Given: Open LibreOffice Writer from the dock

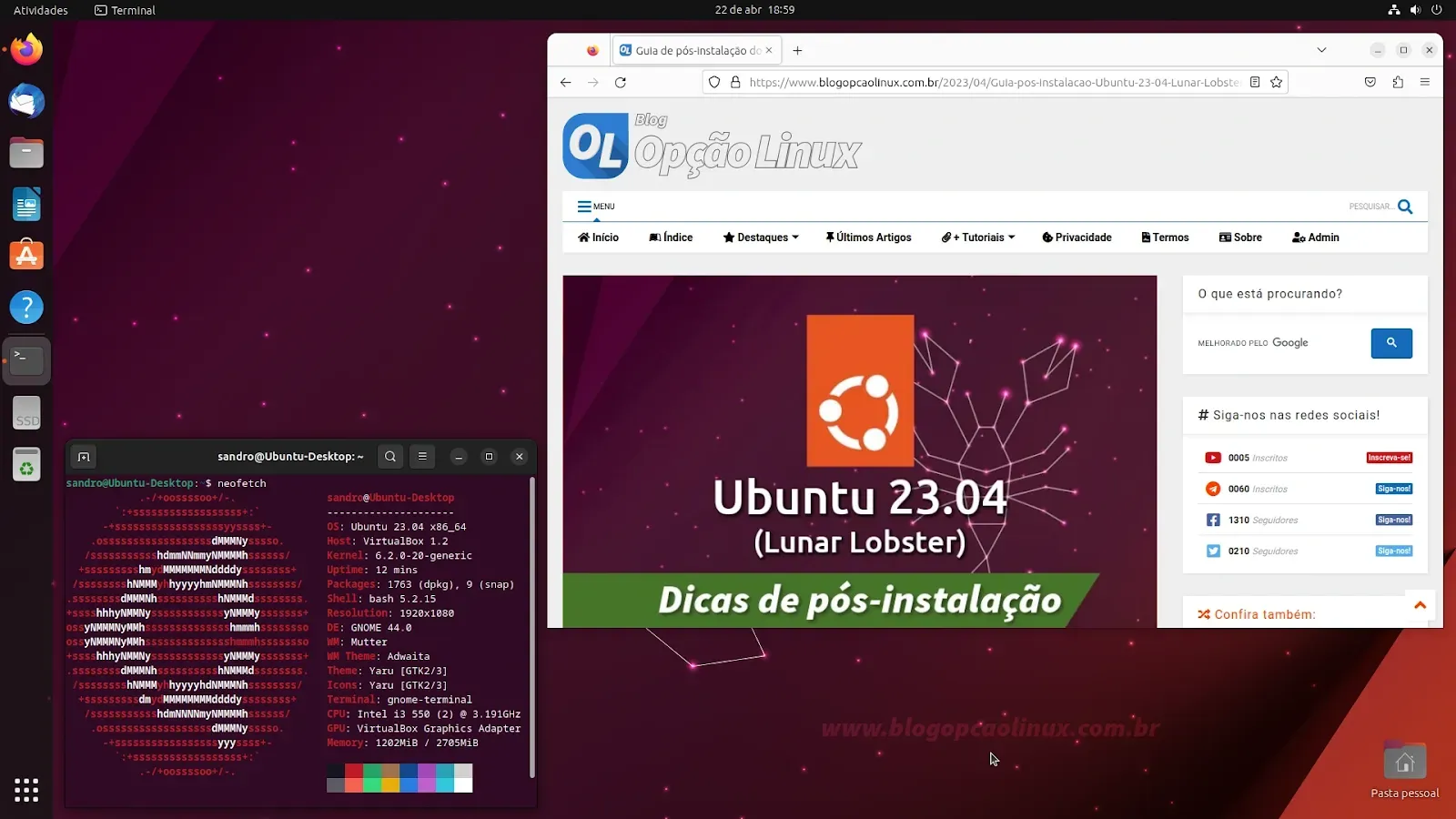Looking at the screenshot, I should coord(26,204).
